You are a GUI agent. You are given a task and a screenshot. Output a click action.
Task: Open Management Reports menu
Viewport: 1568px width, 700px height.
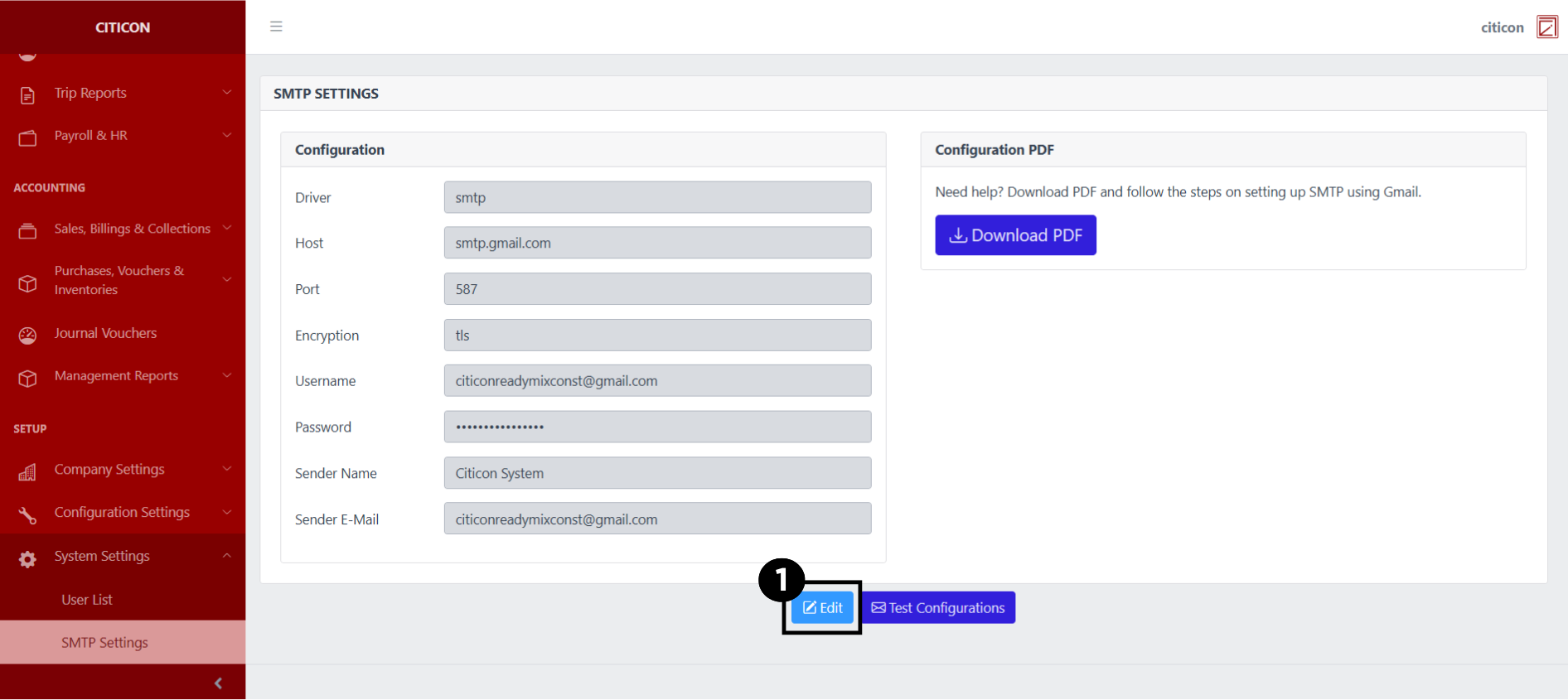coord(123,376)
